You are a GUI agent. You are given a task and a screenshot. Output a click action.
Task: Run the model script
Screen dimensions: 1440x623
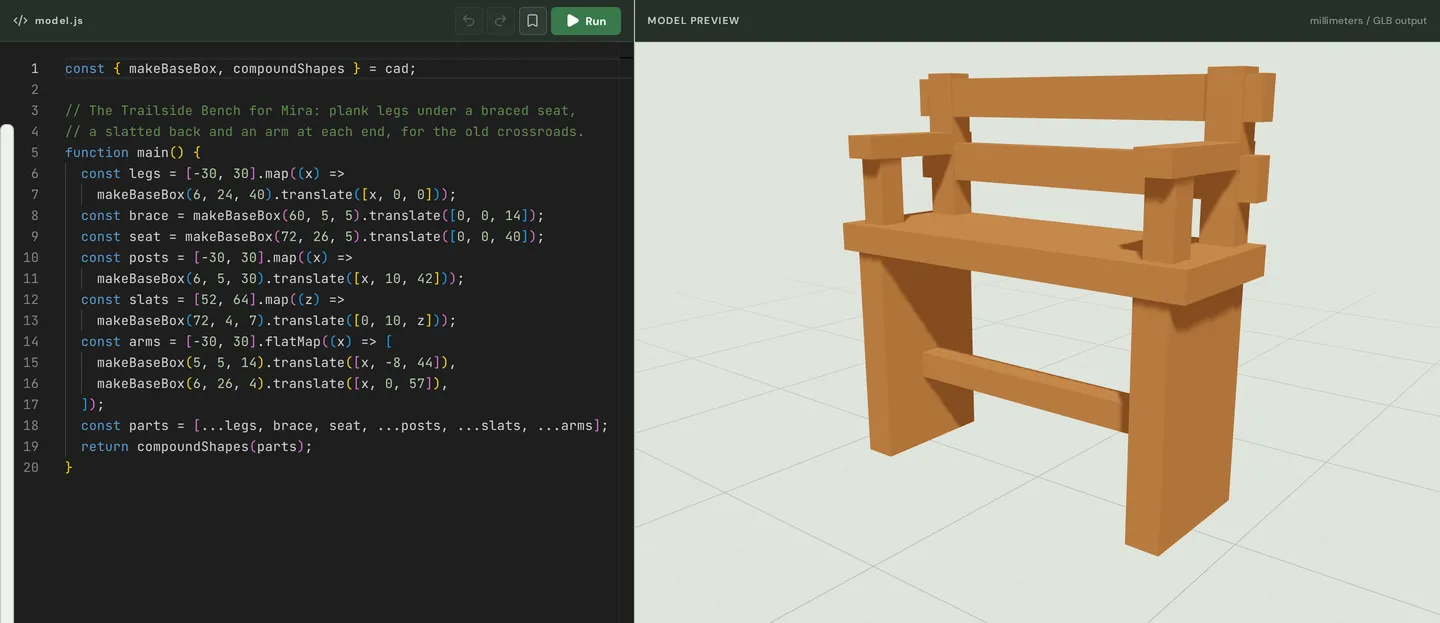[x=586, y=21]
